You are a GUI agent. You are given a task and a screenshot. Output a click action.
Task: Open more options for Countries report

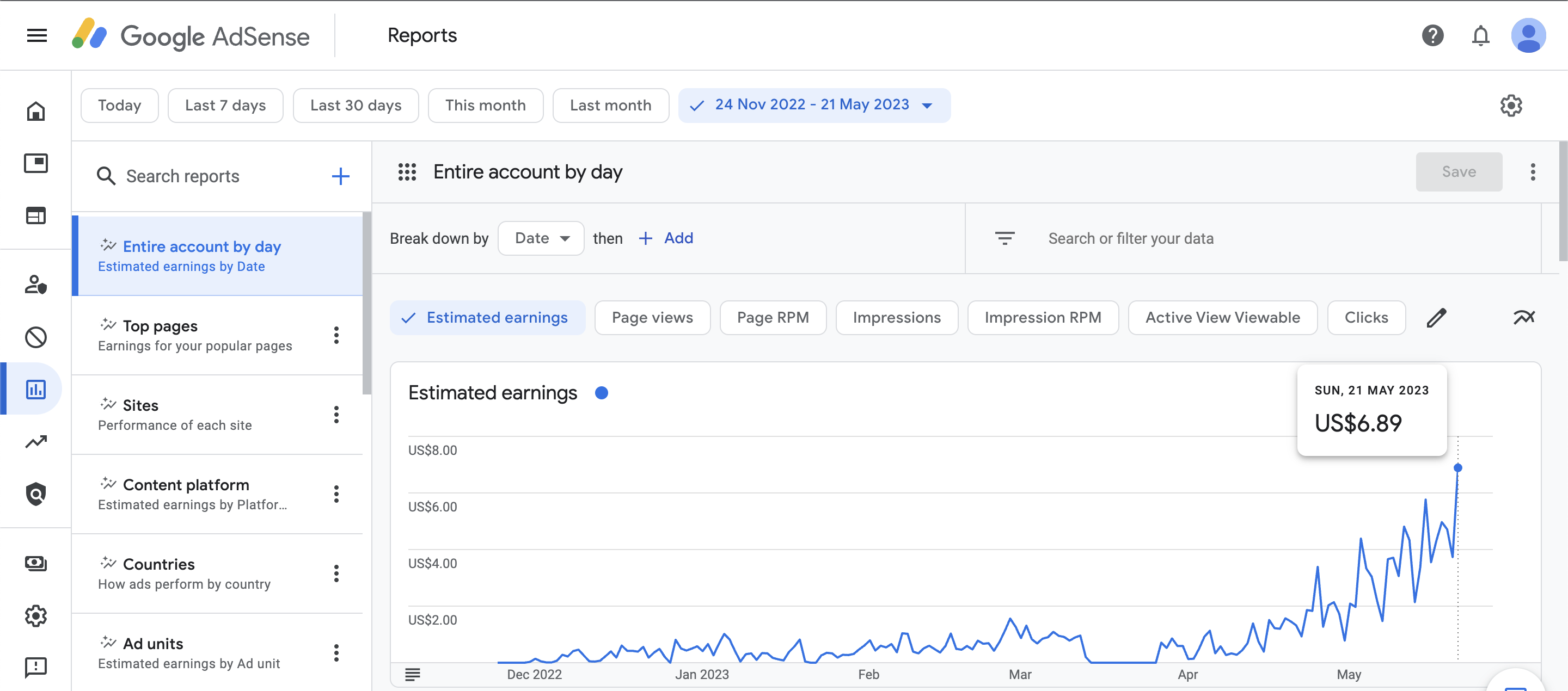point(336,573)
